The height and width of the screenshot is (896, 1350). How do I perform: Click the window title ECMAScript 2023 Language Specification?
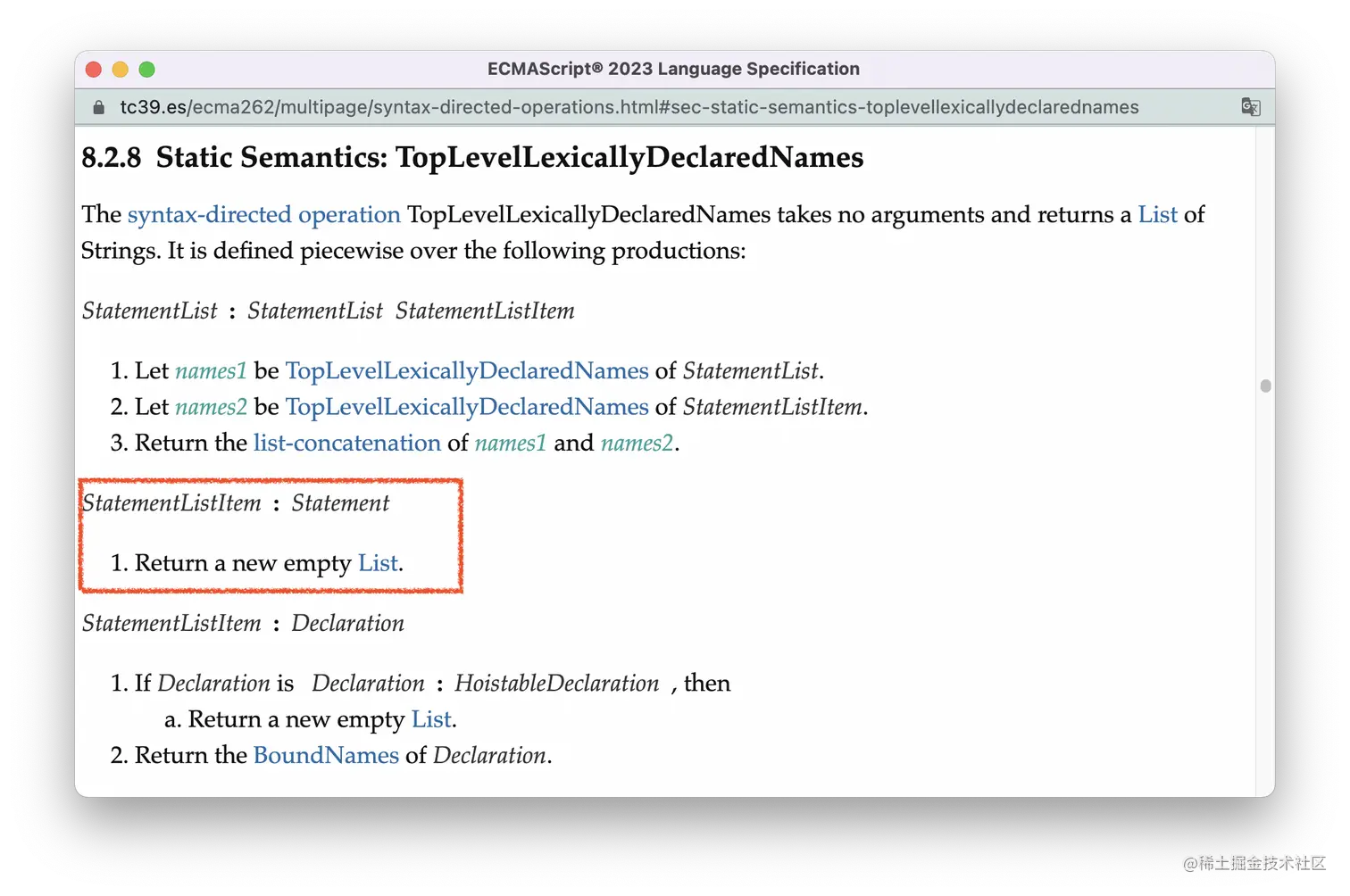click(x=673, y=70)
